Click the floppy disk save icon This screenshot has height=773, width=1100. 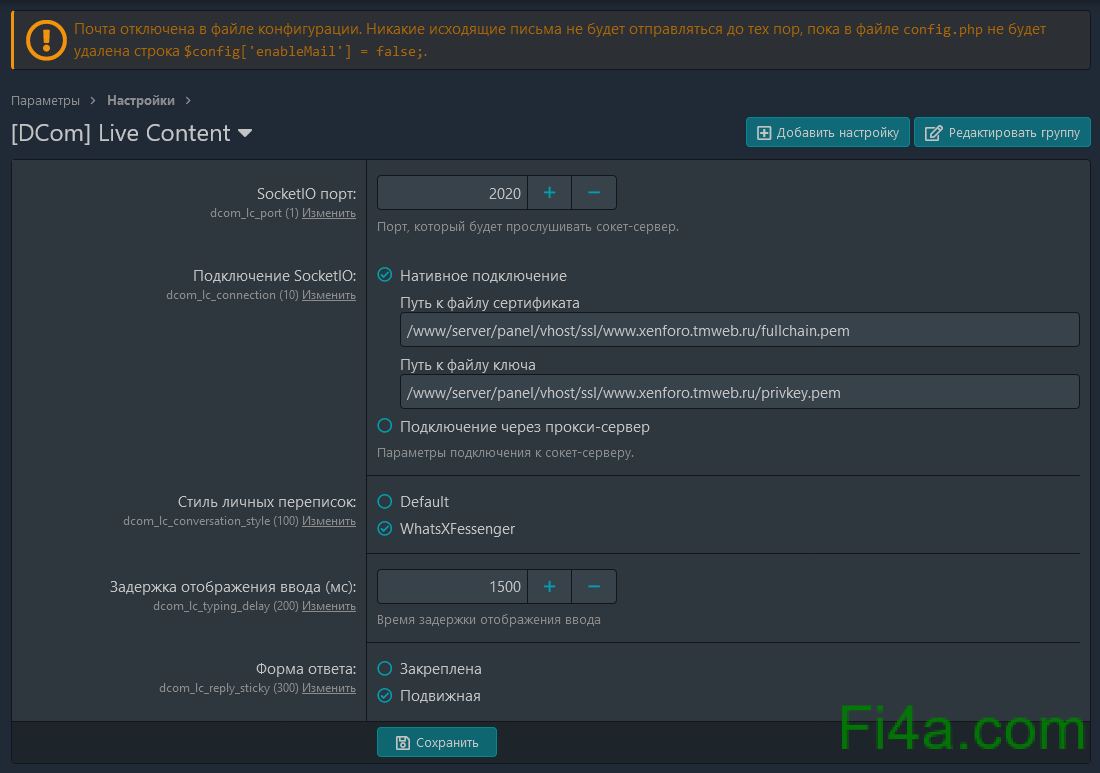403,743
